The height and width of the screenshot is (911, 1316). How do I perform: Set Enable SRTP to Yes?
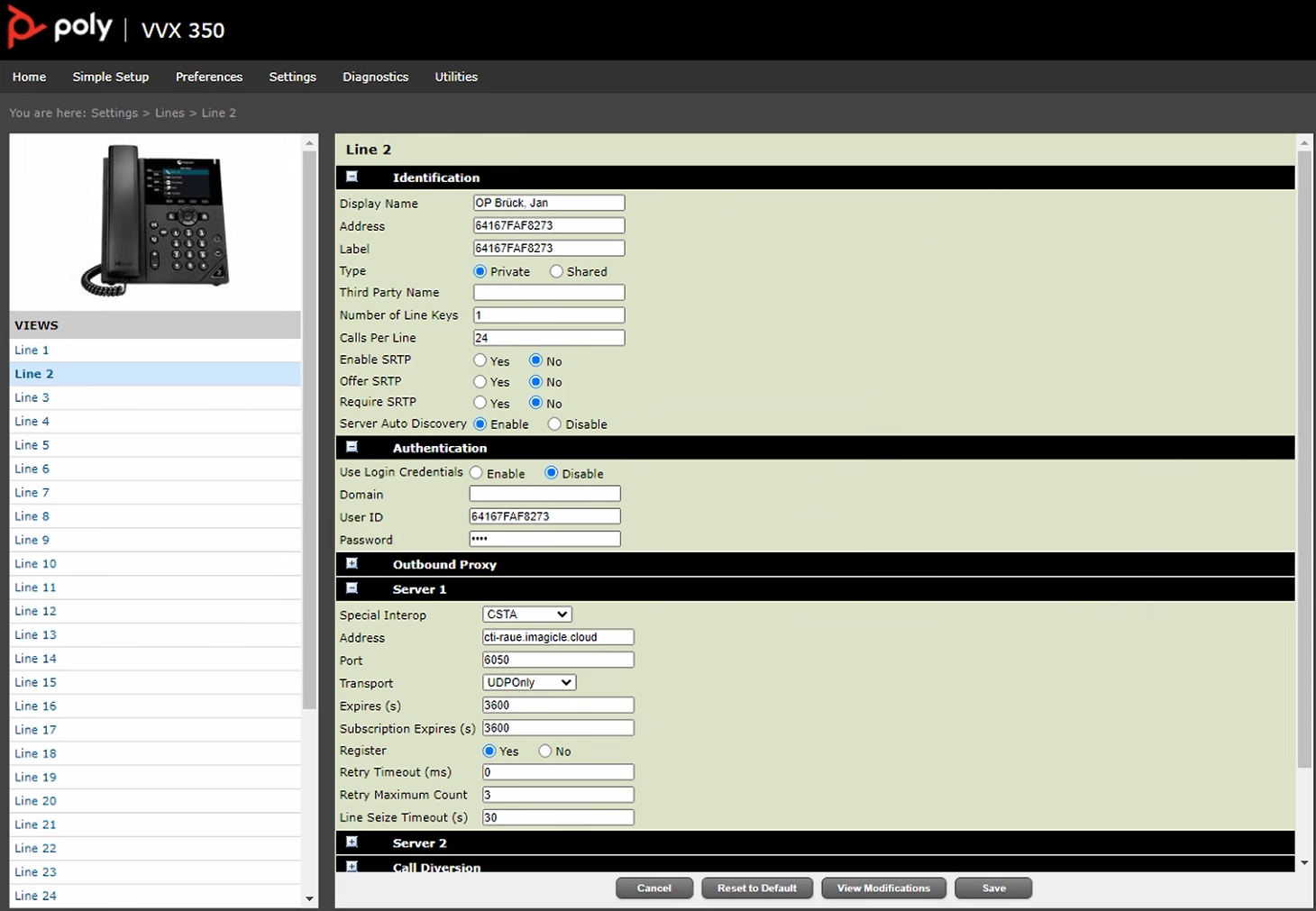[x=480, y=360]
